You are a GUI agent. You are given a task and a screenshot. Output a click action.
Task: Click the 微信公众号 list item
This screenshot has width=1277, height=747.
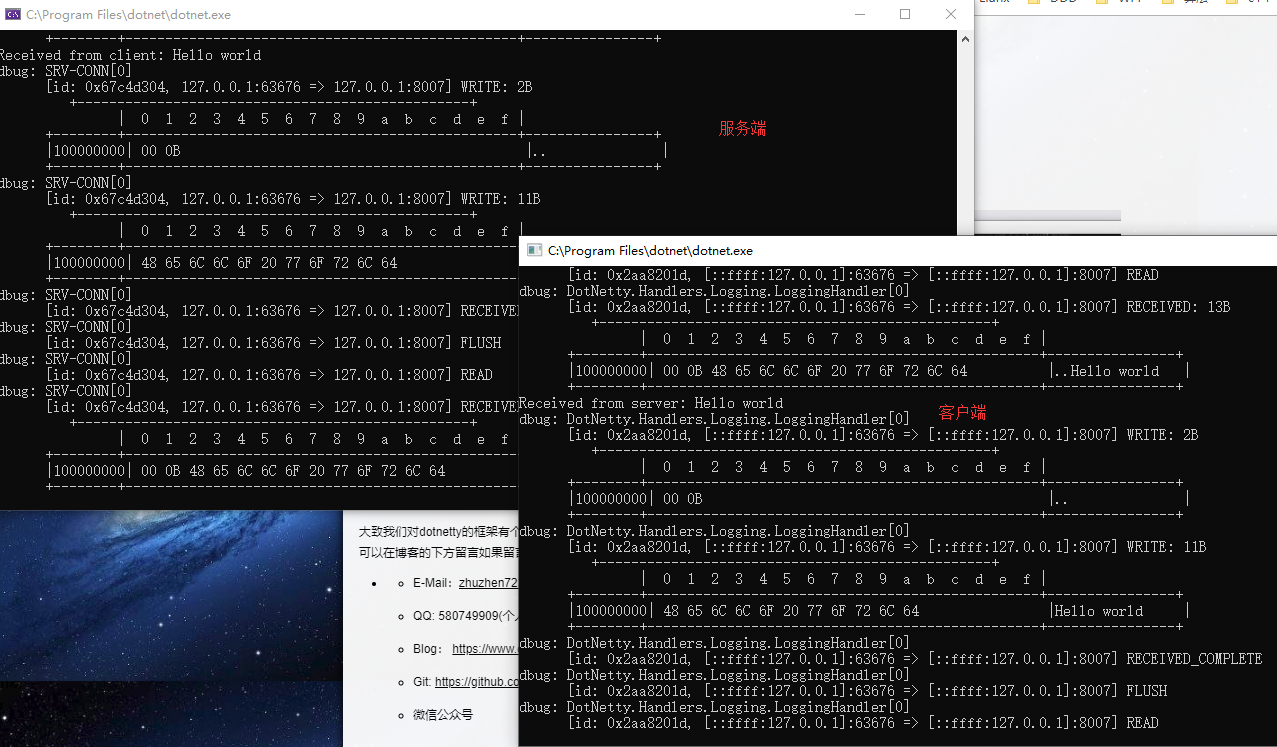[443, 715]
